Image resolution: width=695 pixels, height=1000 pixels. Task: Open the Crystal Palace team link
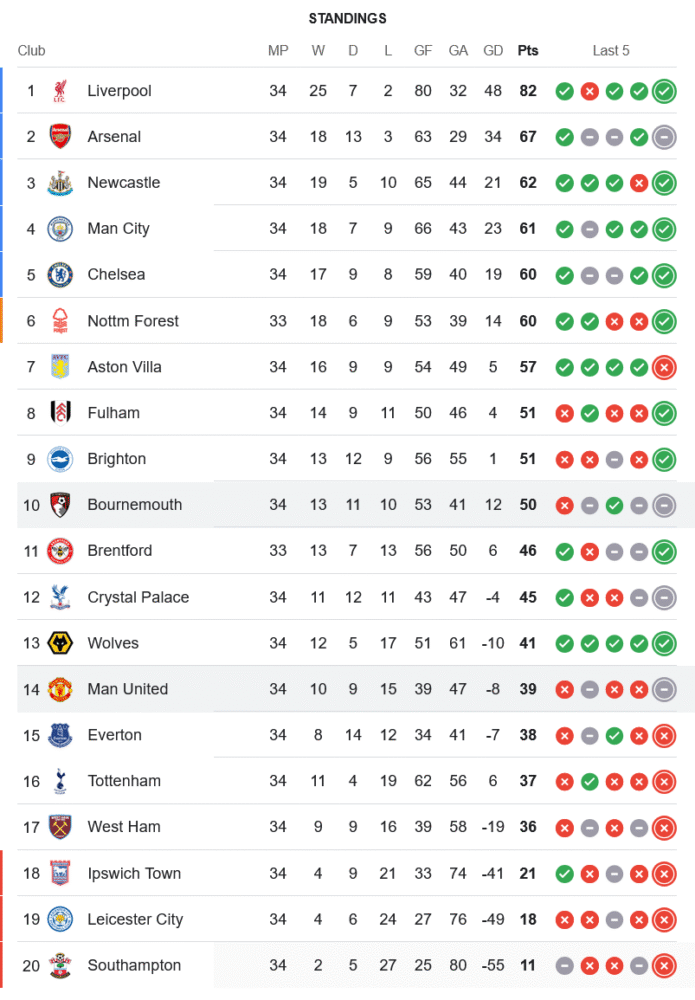[138, 597]
